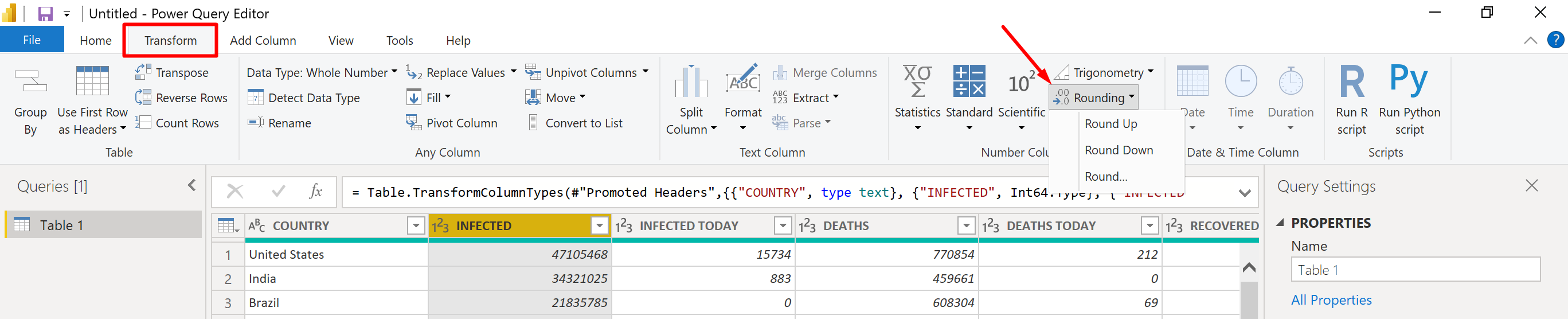Screen dimensions: 1568x319
Task: Click the Rename column button
Action: 279,123
